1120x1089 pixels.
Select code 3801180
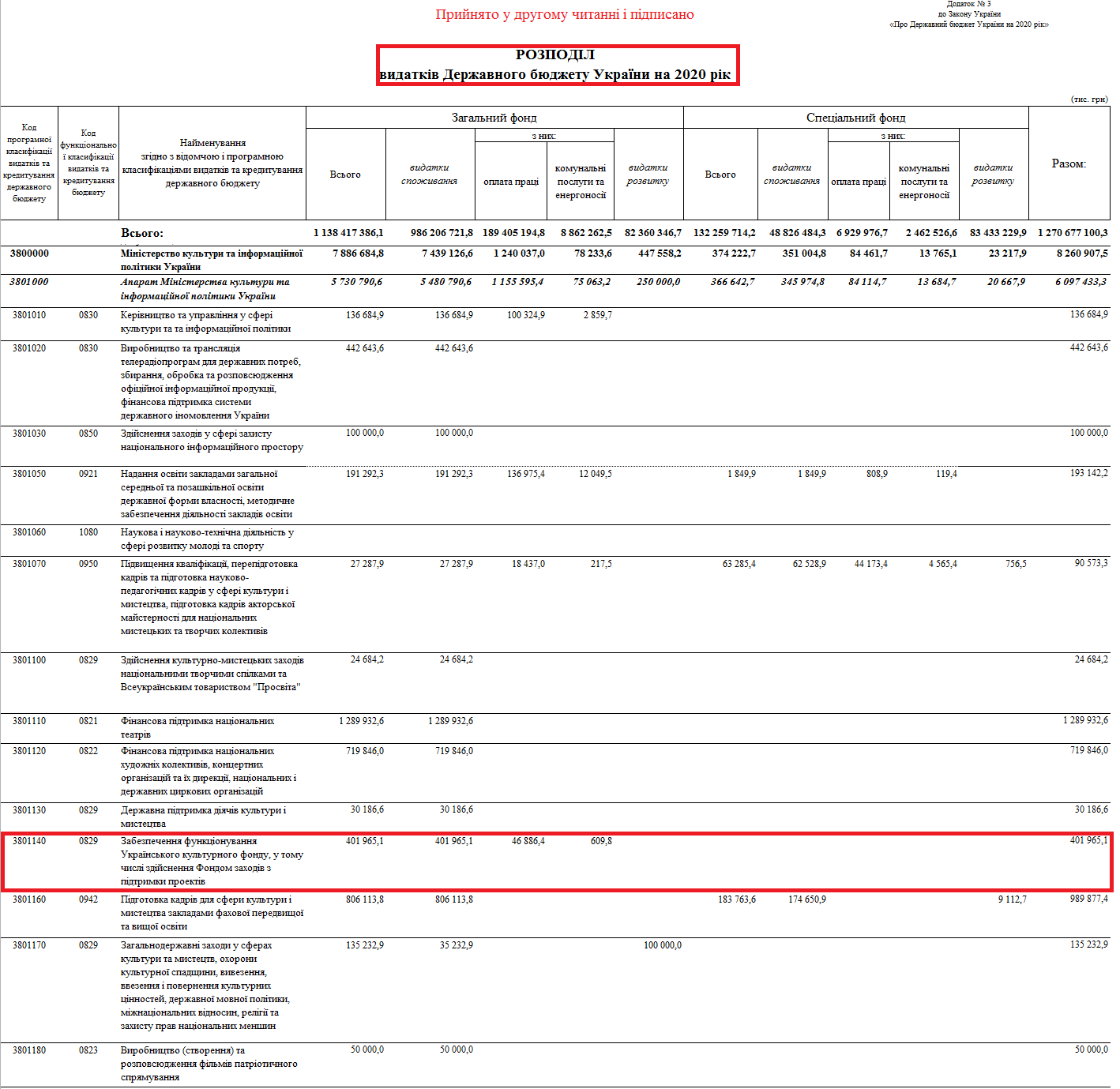click(x=29, y=1050)
